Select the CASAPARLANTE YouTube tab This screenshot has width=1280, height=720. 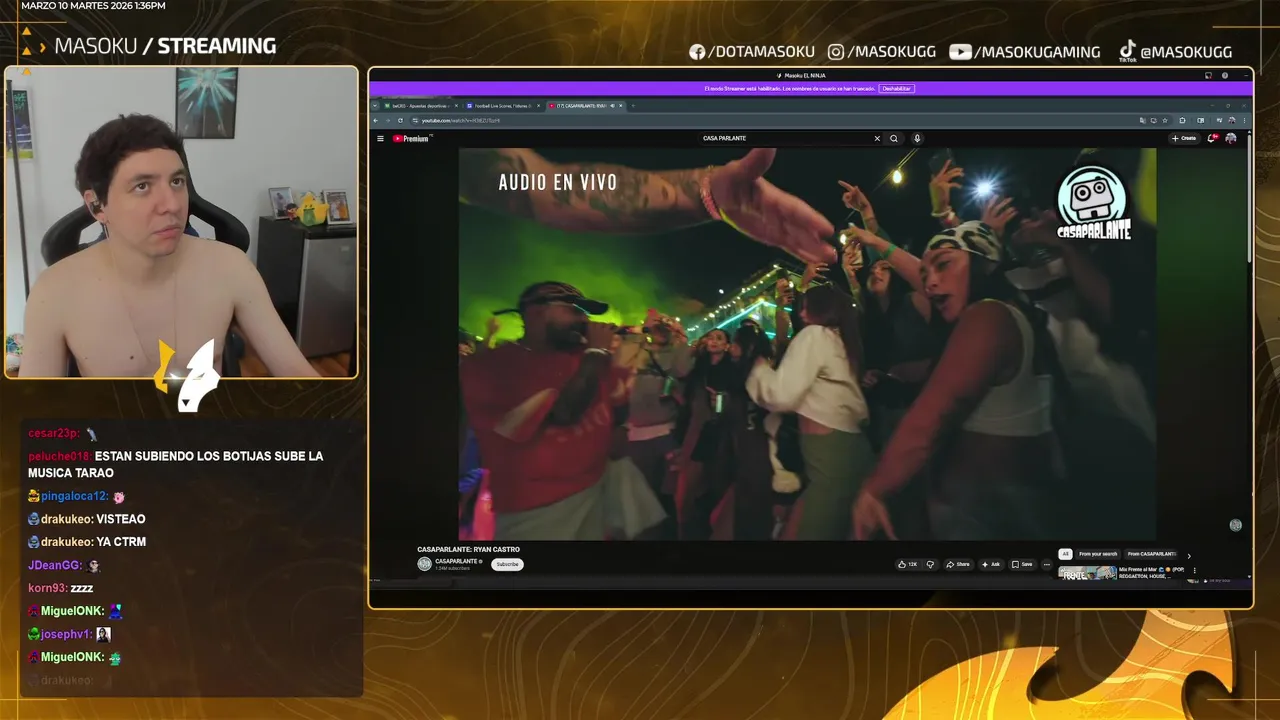[586, 105]
